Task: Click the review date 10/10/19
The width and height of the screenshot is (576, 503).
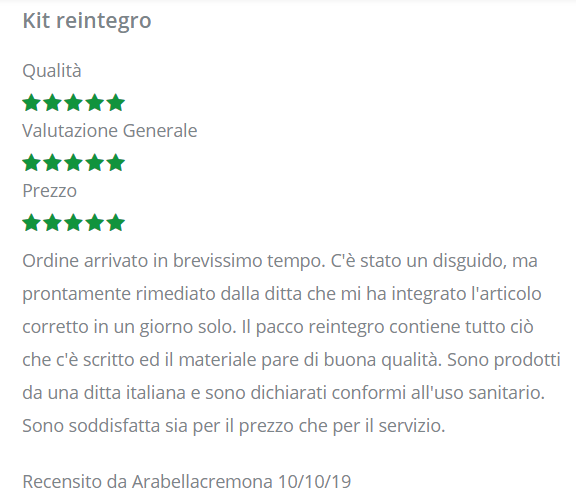Action: pyautogui.click(x=314, y=481)
